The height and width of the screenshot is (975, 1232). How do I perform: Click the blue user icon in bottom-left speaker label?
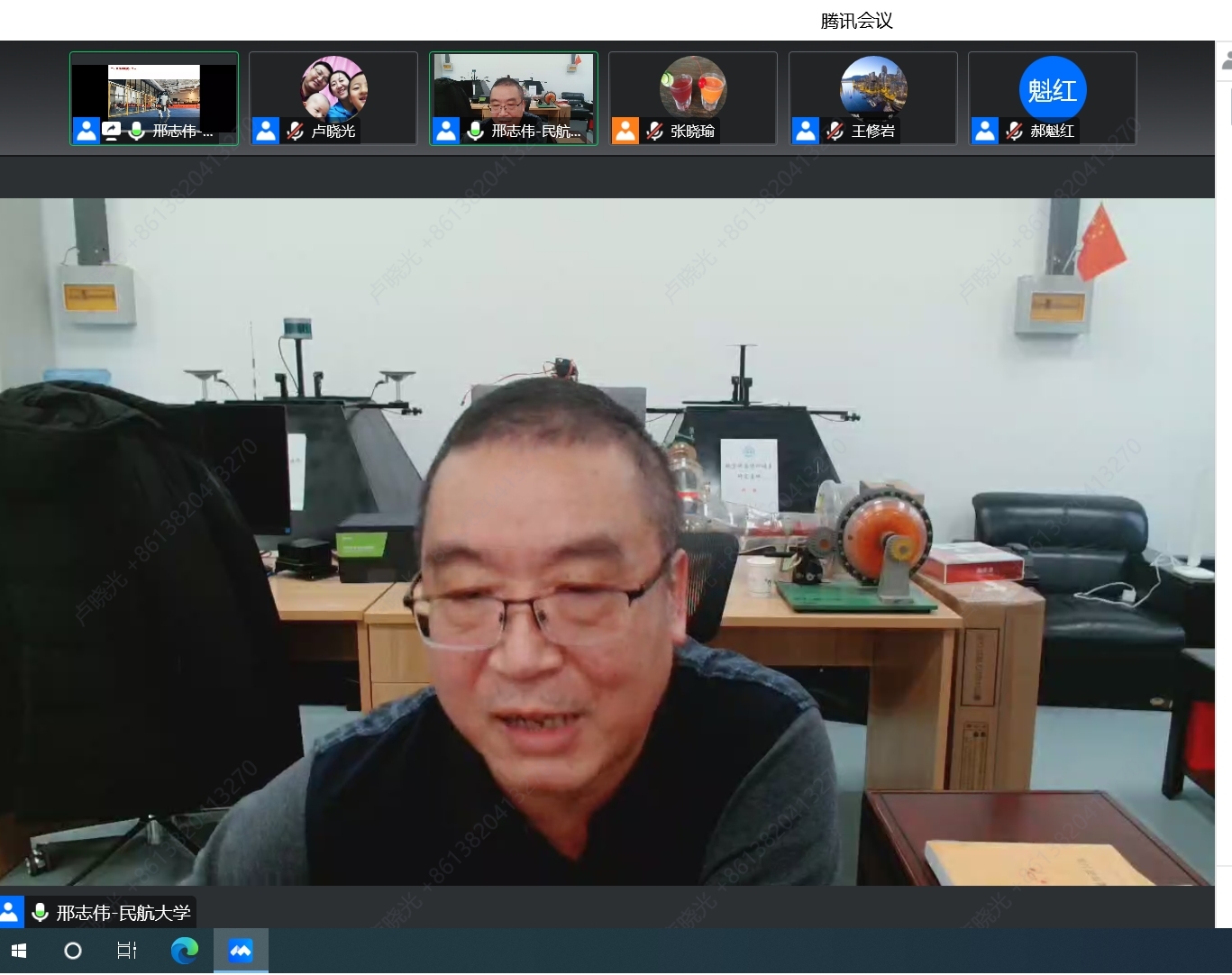(10, 912)
